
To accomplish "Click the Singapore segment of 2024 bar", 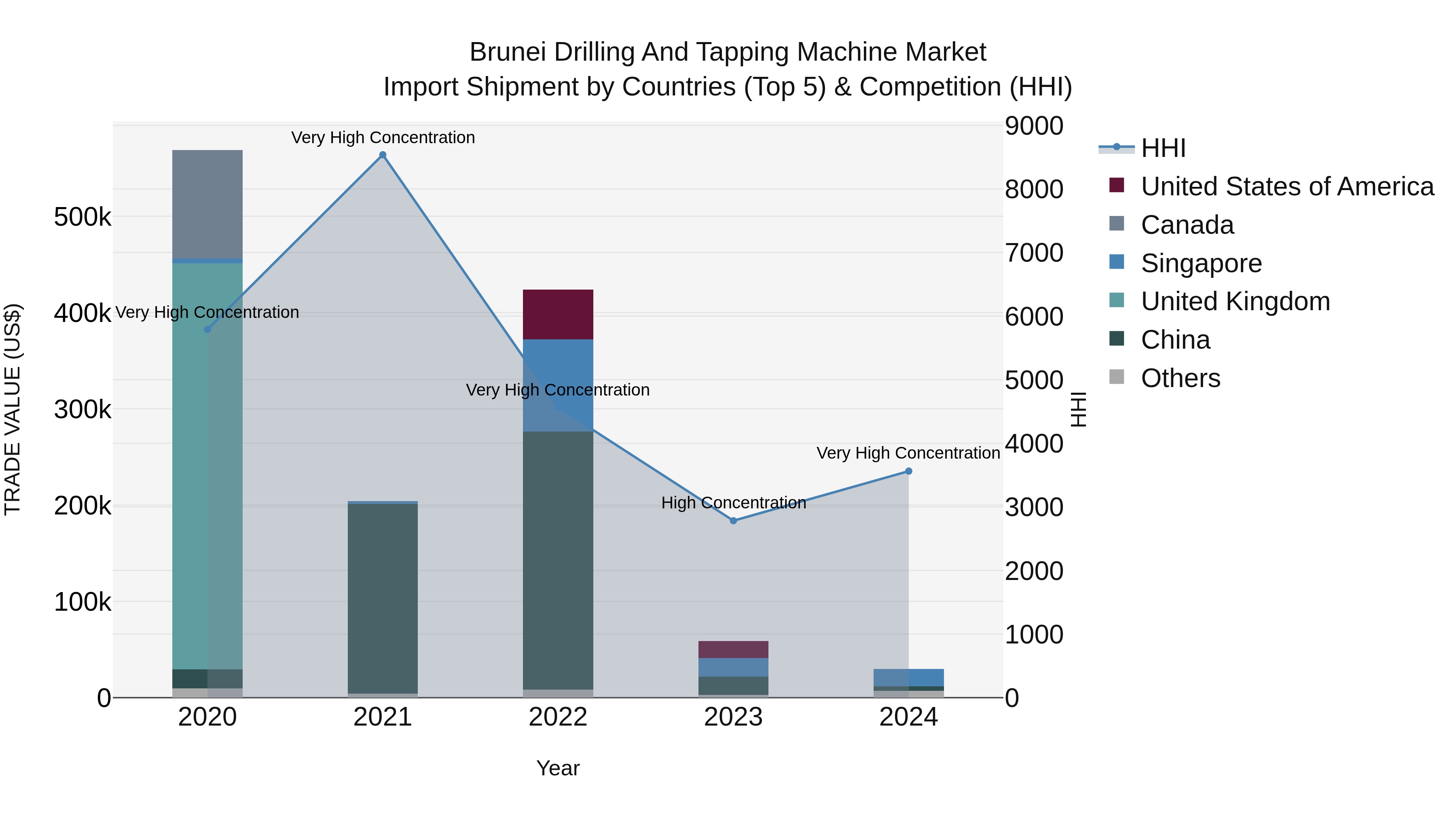I will (909, 678).
